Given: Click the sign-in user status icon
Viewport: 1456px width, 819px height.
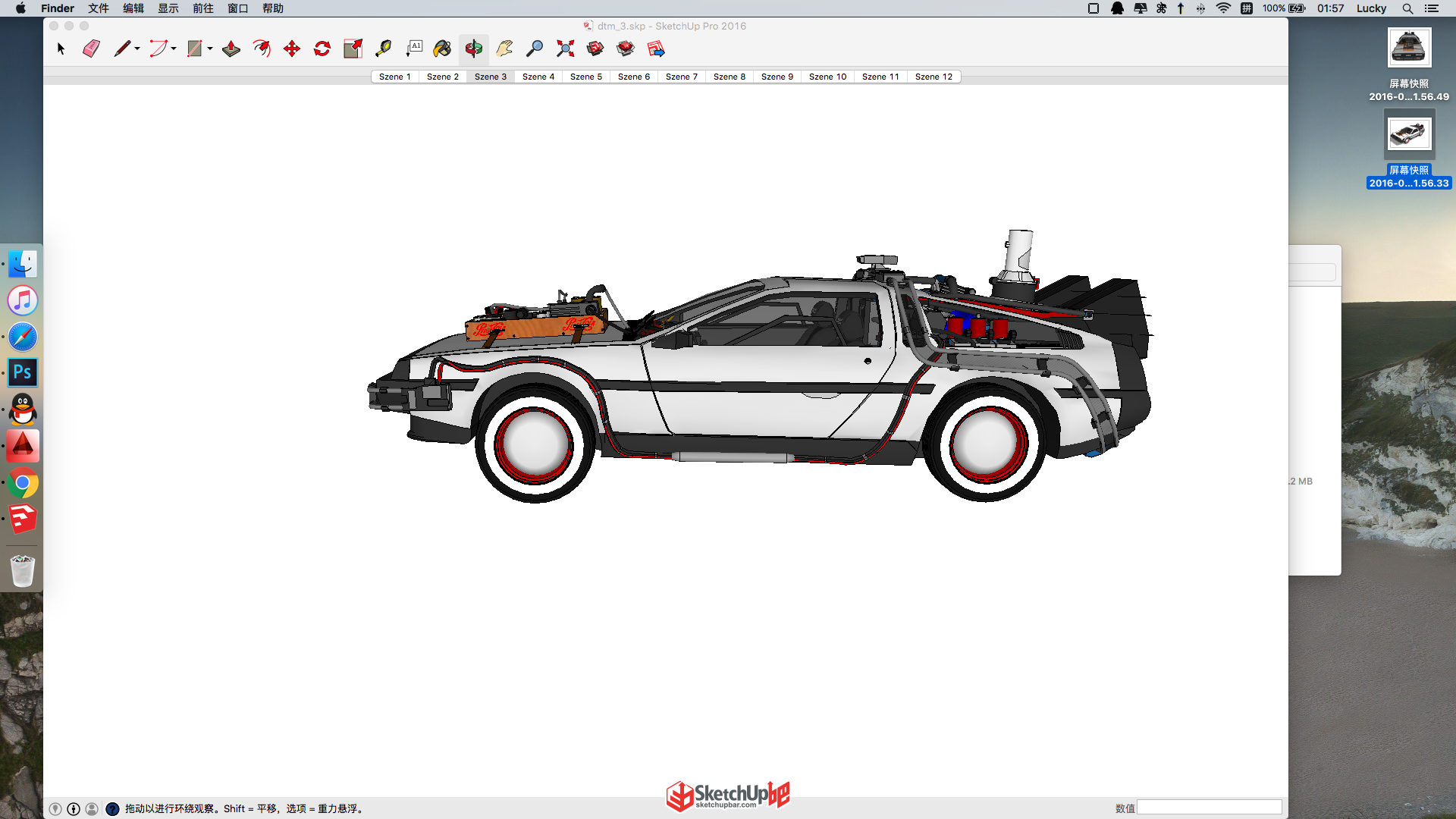Looking at the screenshot, I should (92, 809).
